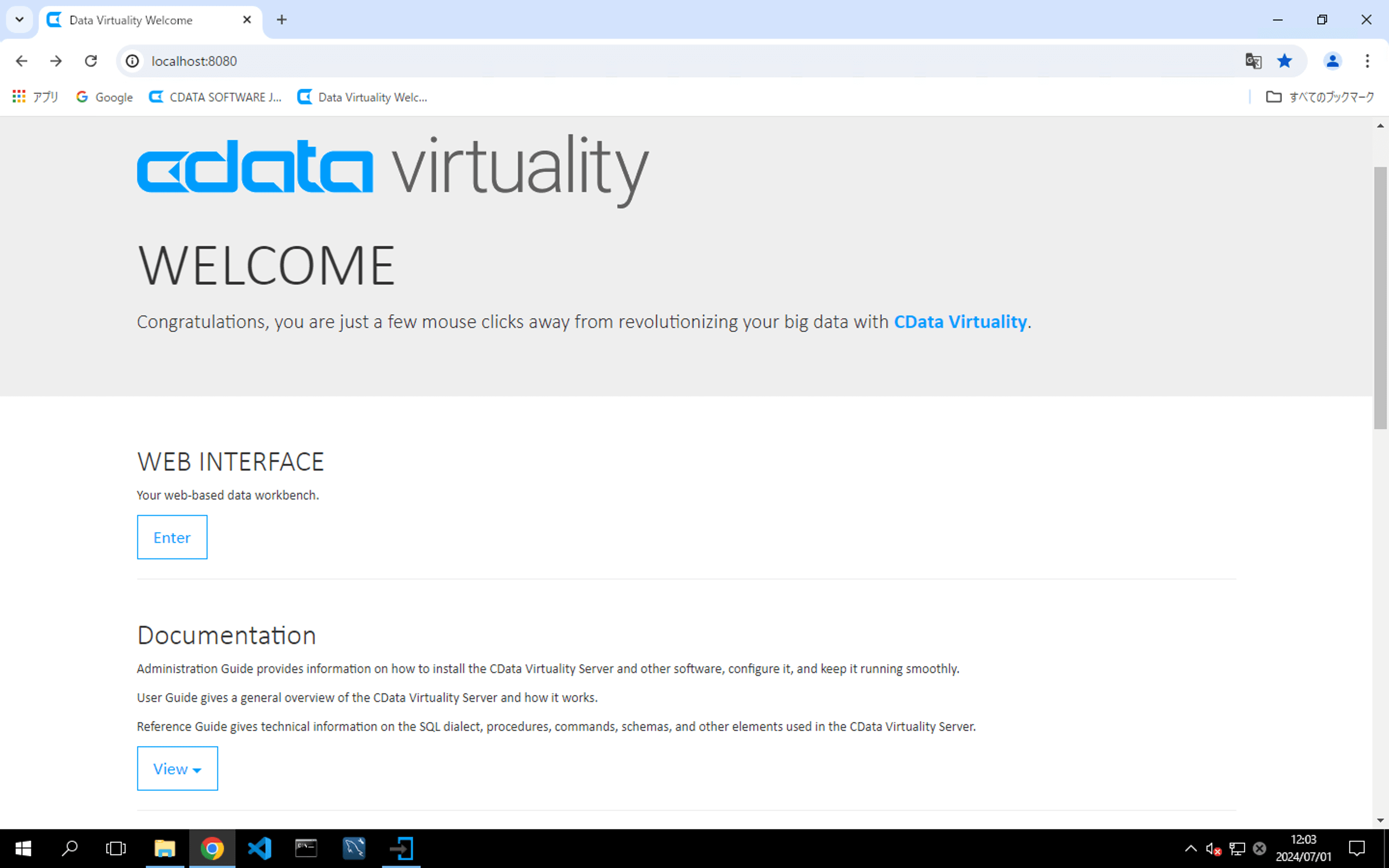The width and height of the screenshot is (1389, 868).
Task: Expand the tab search chevron
Action: (x=19, y=19)
